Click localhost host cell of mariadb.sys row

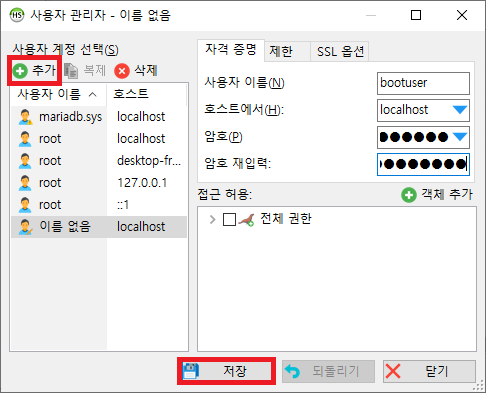[141, 117]
